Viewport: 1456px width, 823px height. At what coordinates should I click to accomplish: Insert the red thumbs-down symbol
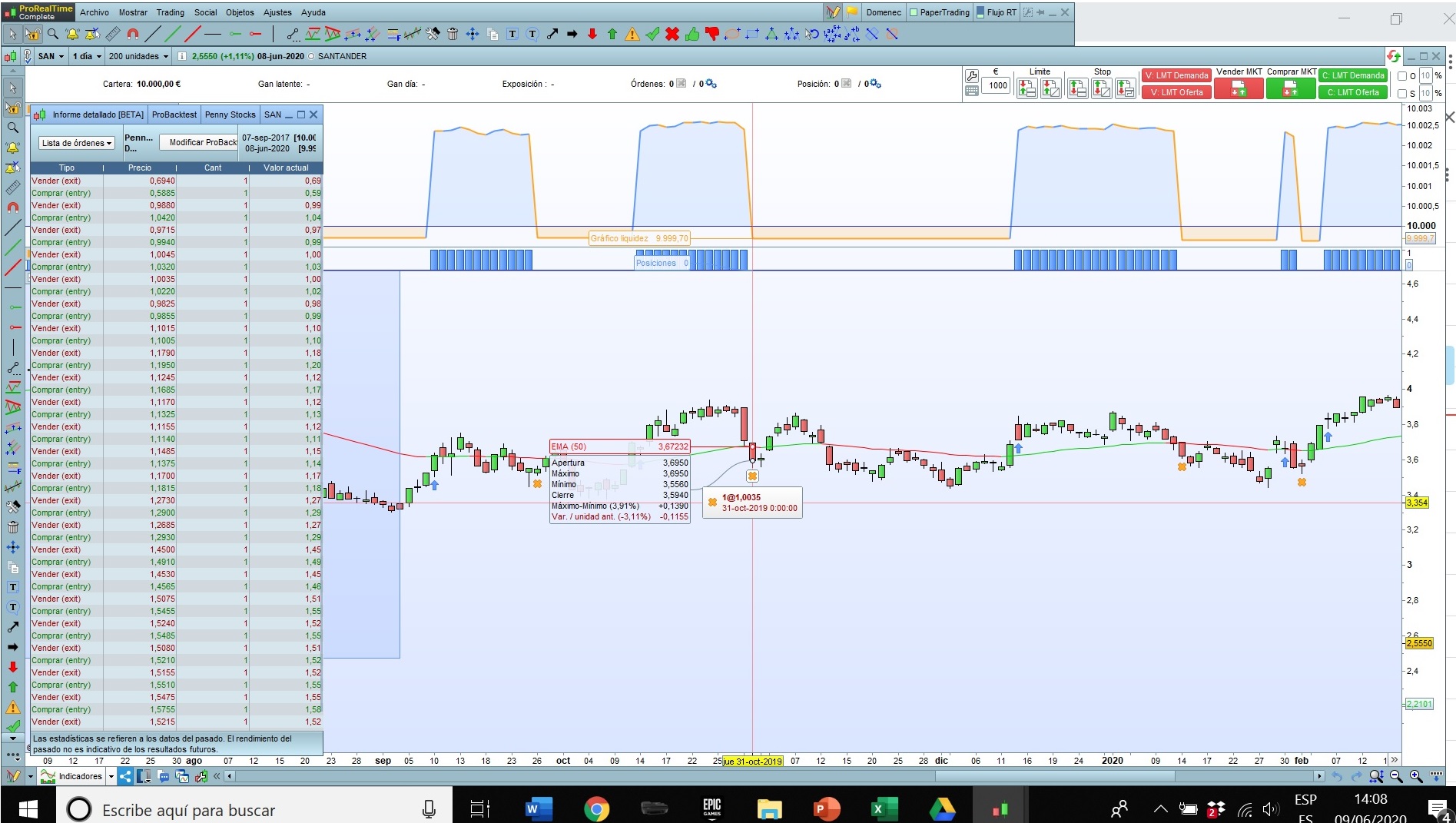tap(712, 34)
